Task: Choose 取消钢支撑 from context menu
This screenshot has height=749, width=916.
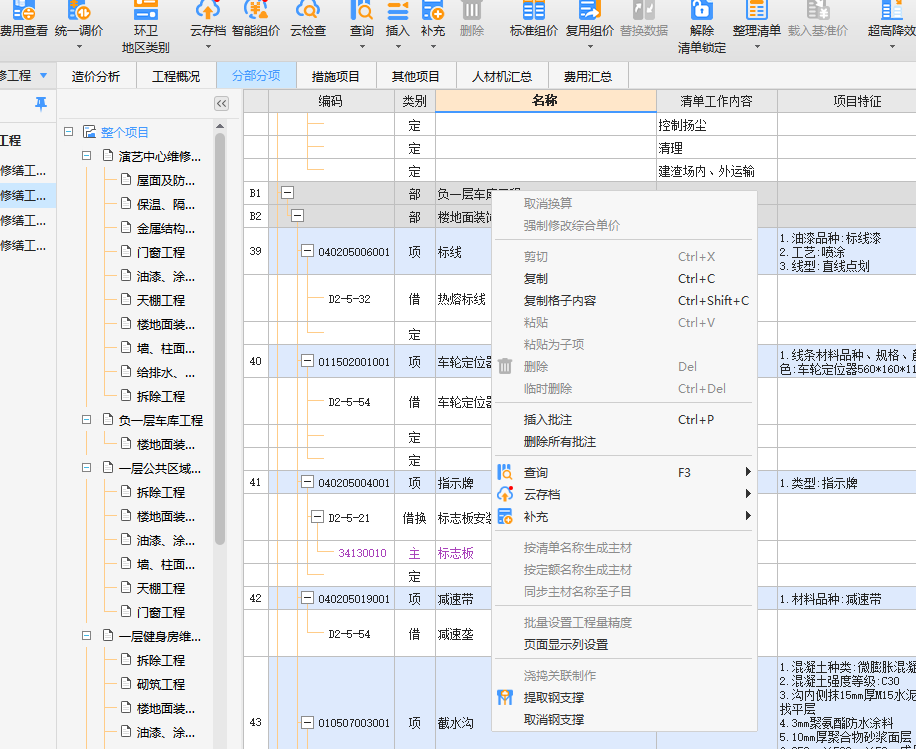Action: 624,720
